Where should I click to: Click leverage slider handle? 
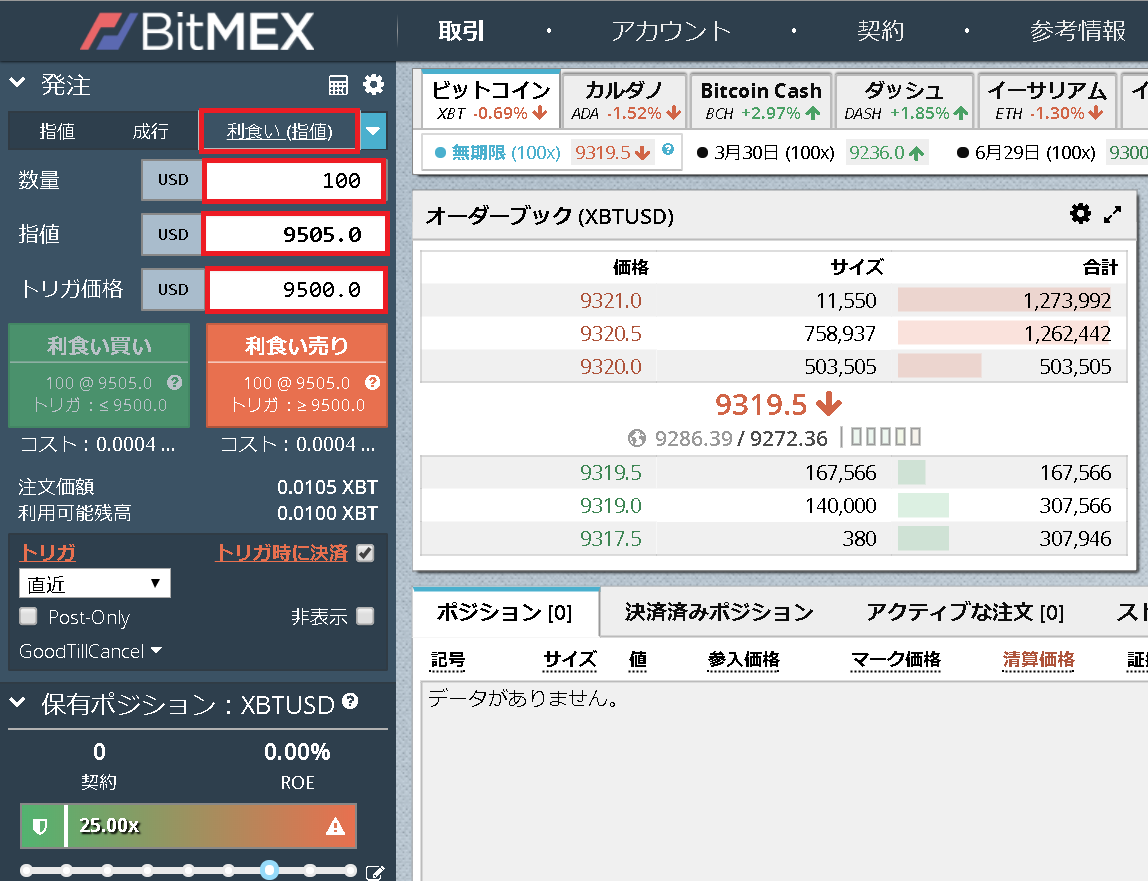click(269, 869)
